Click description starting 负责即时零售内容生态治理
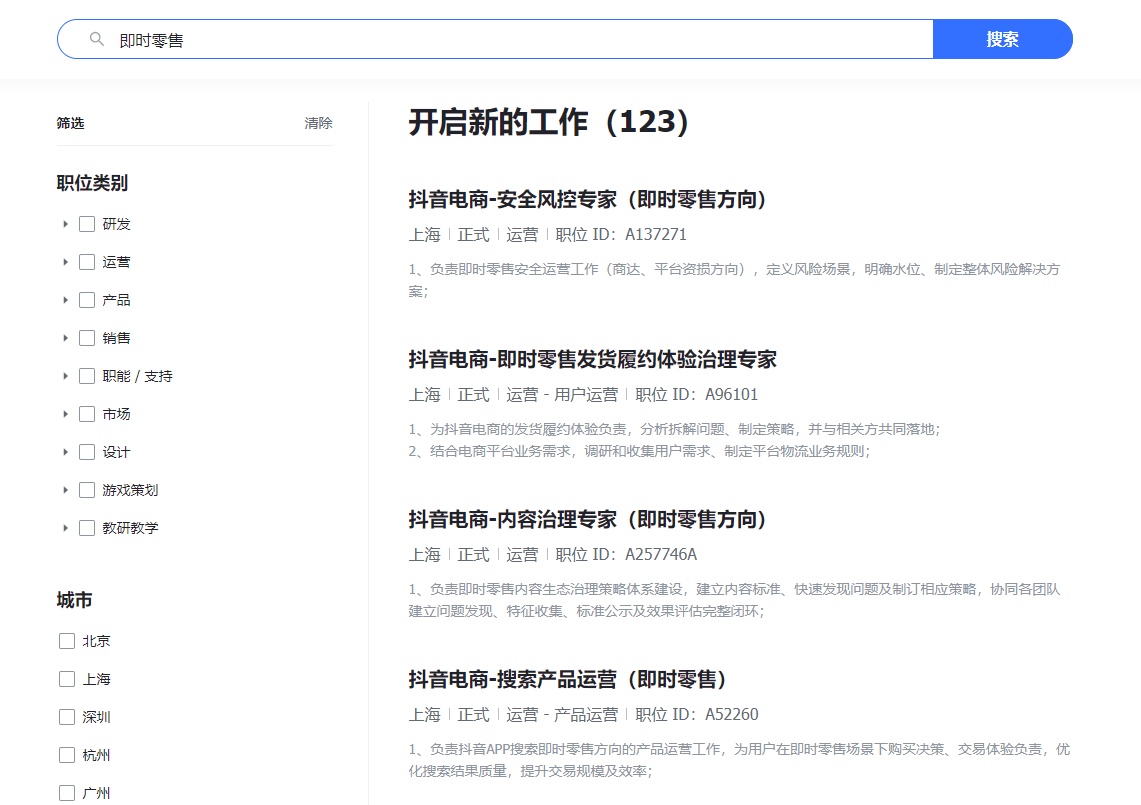The width and height of the screenshot is (1141, 805). click(x=734, y=600)
